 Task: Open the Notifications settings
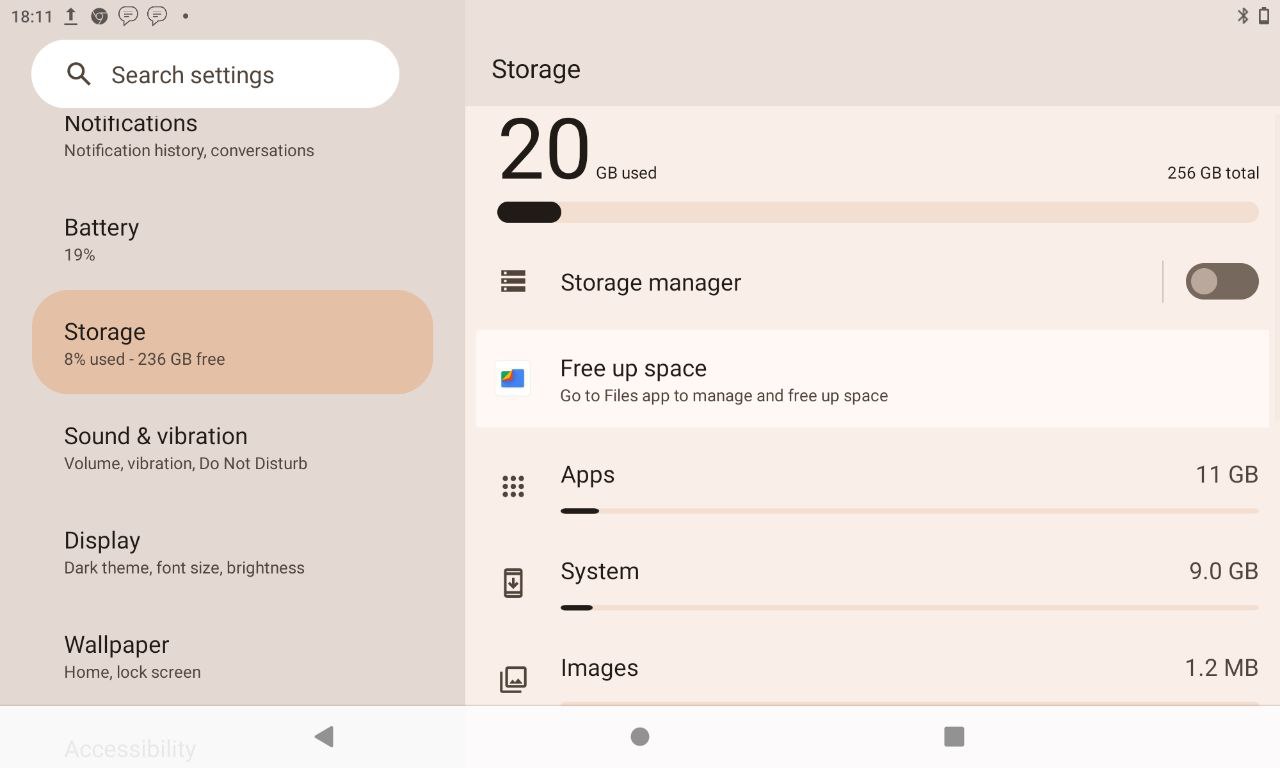(232, 135)
